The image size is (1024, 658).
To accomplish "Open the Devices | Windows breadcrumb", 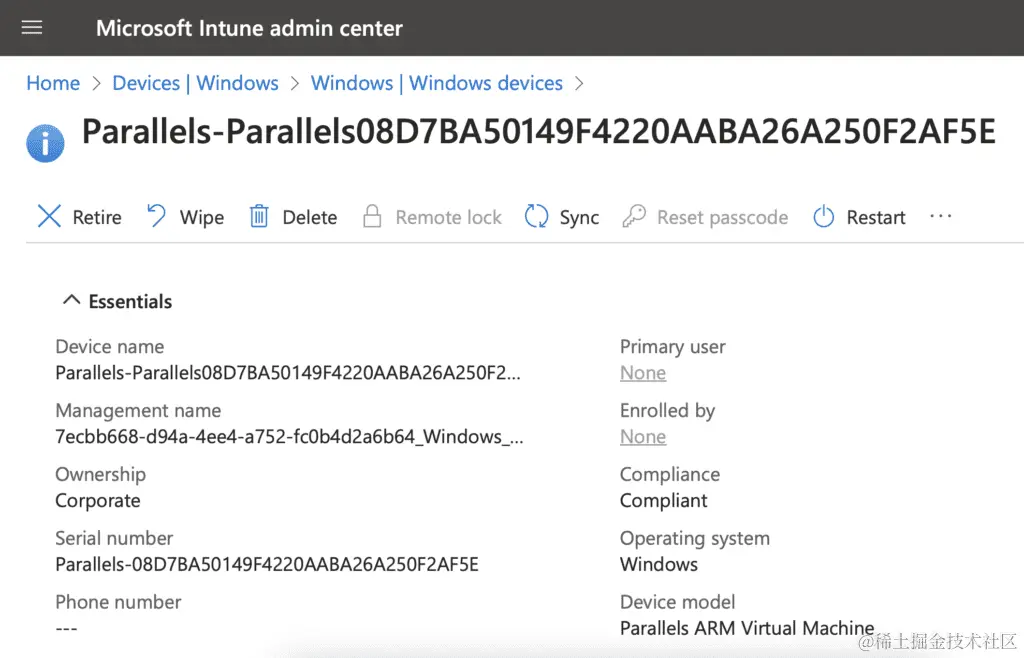I will click(x=195, y=83).
